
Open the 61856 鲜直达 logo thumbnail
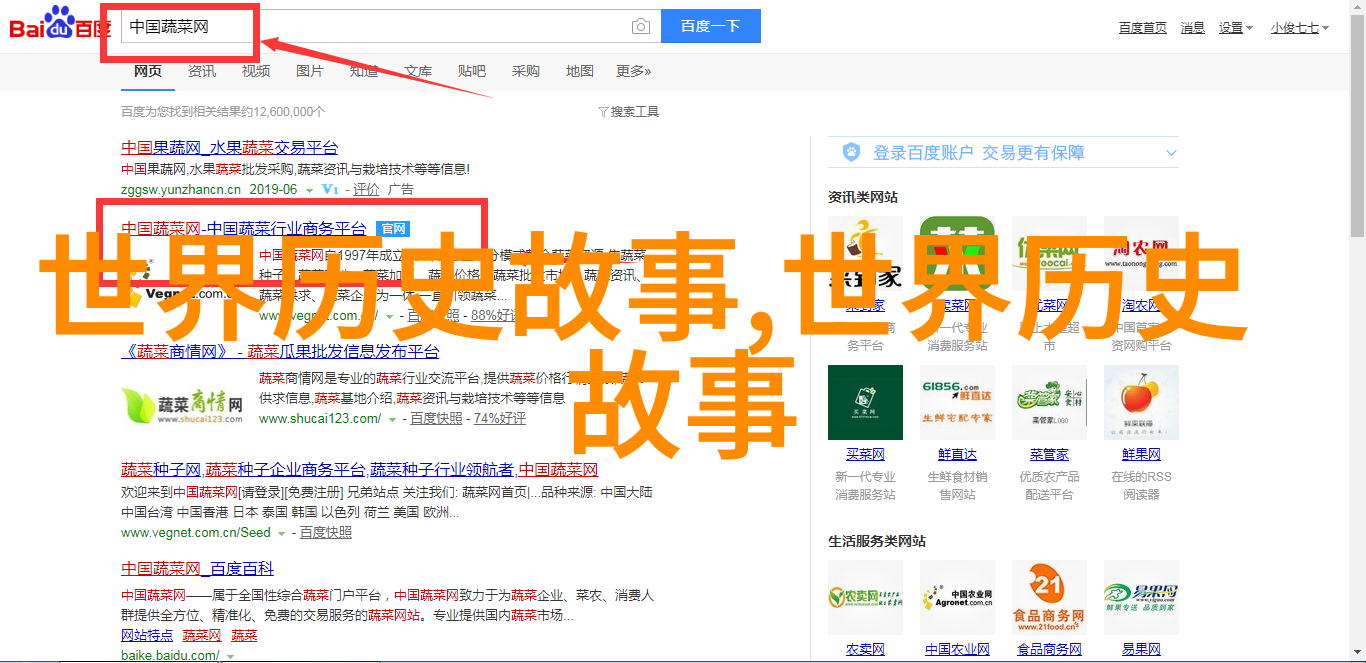957,402
